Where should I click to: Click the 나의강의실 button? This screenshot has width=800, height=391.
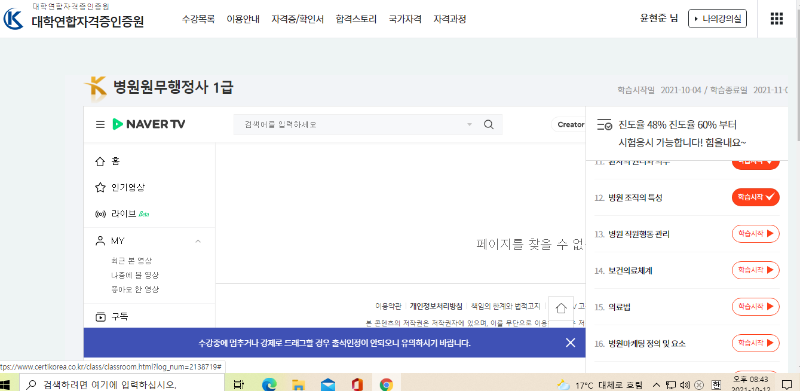(717, 19)
